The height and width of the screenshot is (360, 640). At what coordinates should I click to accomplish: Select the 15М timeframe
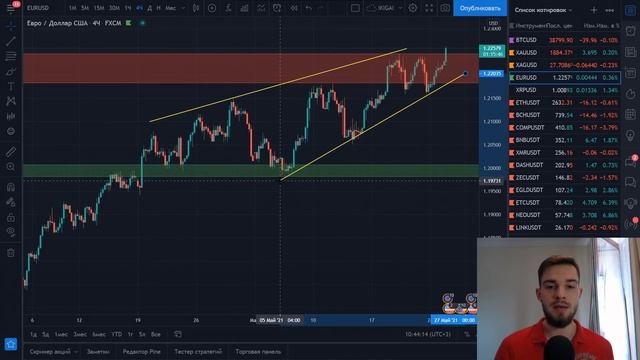(x=99, y=8)
